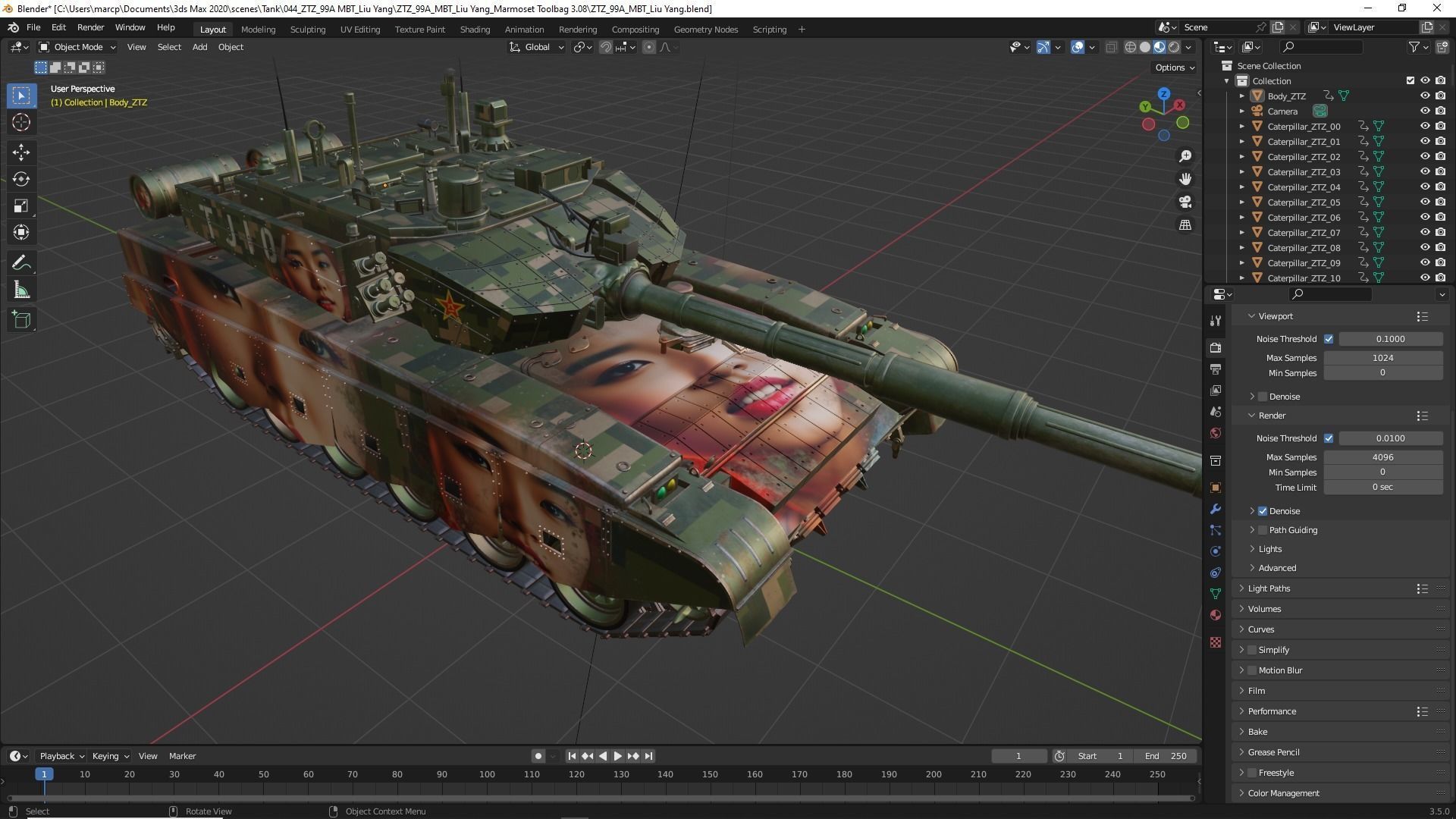Screen dimensions: 1456x819
Task: Select the Move tool
Action: pyautogui.click(x=21, y=152)
